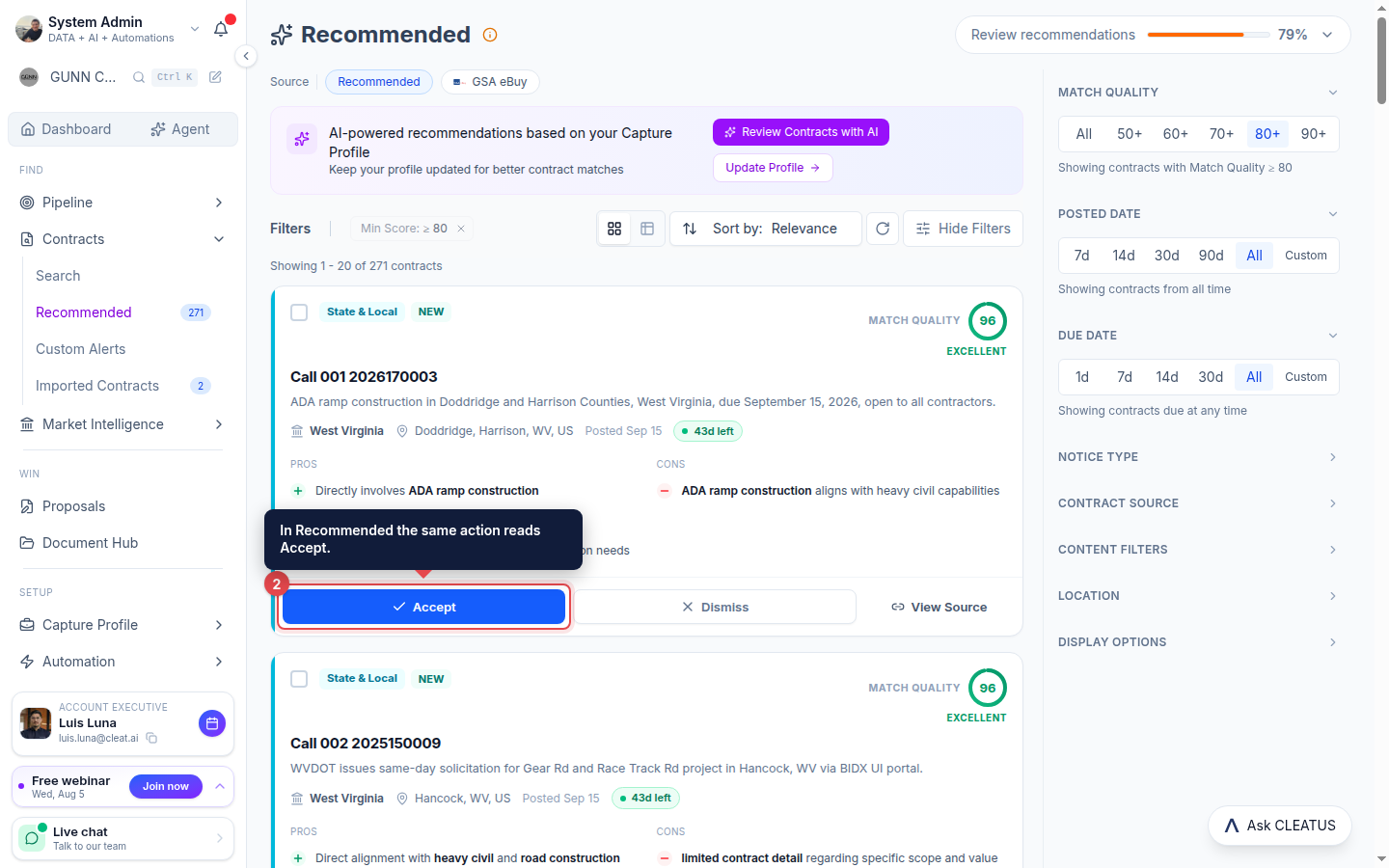This screenshot has width=1389, height=868.
Task: Click the AI sparkle icon in the banner
Action: 302,139
